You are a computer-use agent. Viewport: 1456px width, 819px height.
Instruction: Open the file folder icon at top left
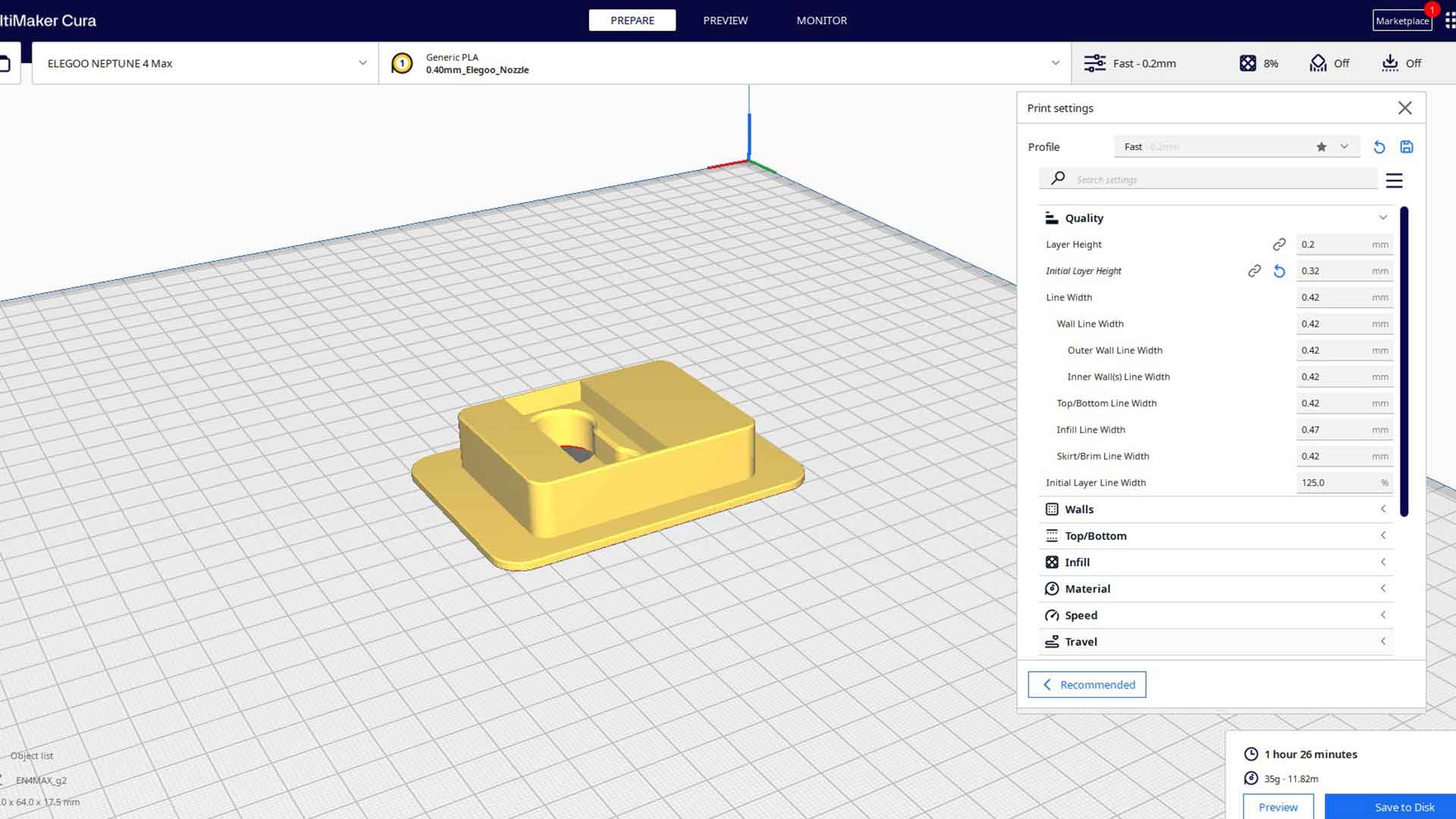pyautogui.click(x=5, y=64)
